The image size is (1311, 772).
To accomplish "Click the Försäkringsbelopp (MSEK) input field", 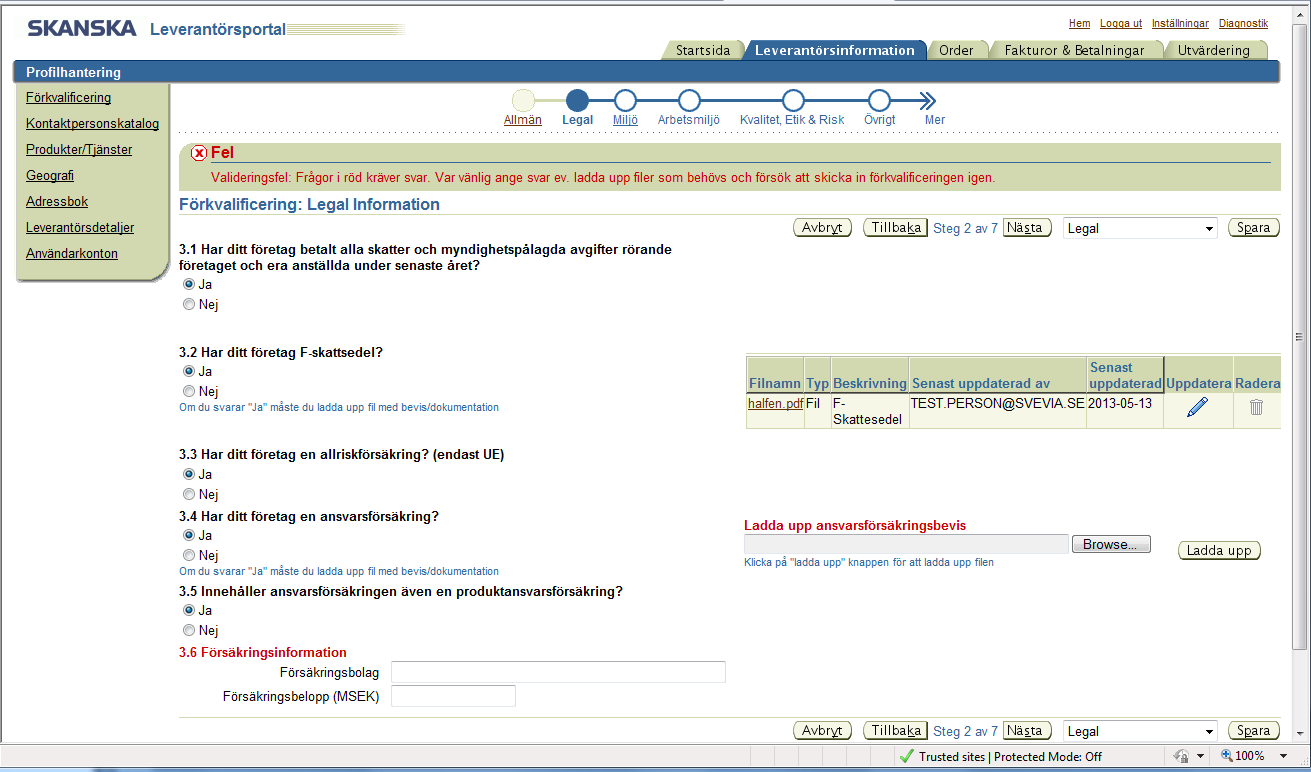I will point(453,696).
